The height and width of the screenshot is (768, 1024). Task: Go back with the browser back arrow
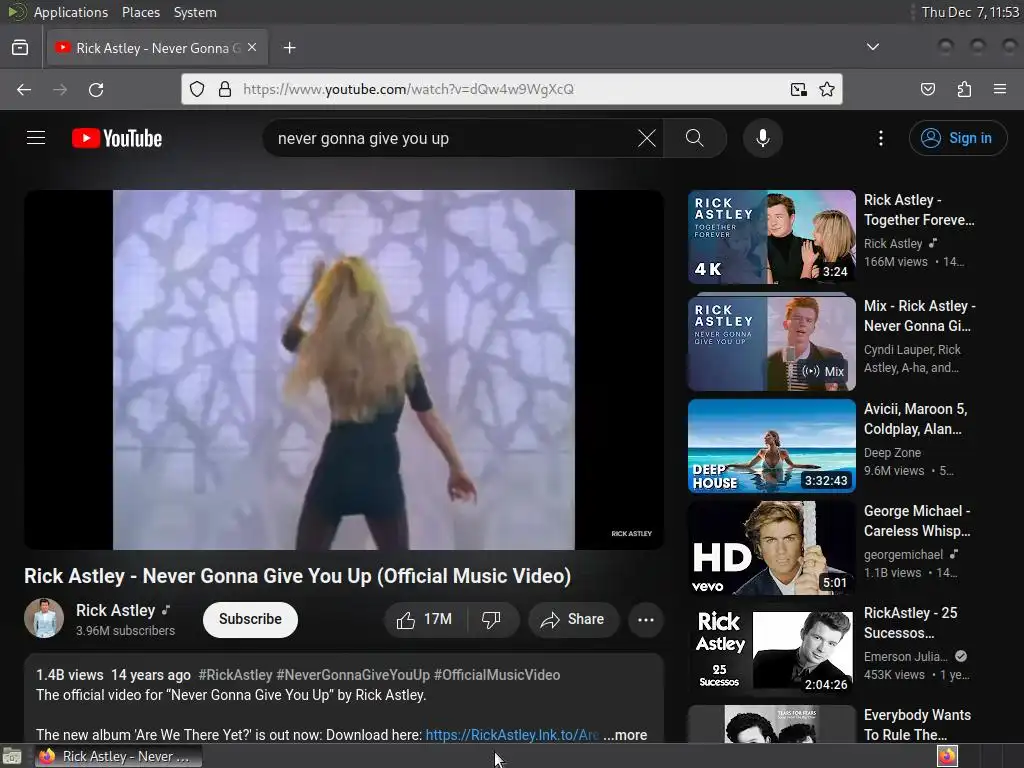(x=24, y=89)
